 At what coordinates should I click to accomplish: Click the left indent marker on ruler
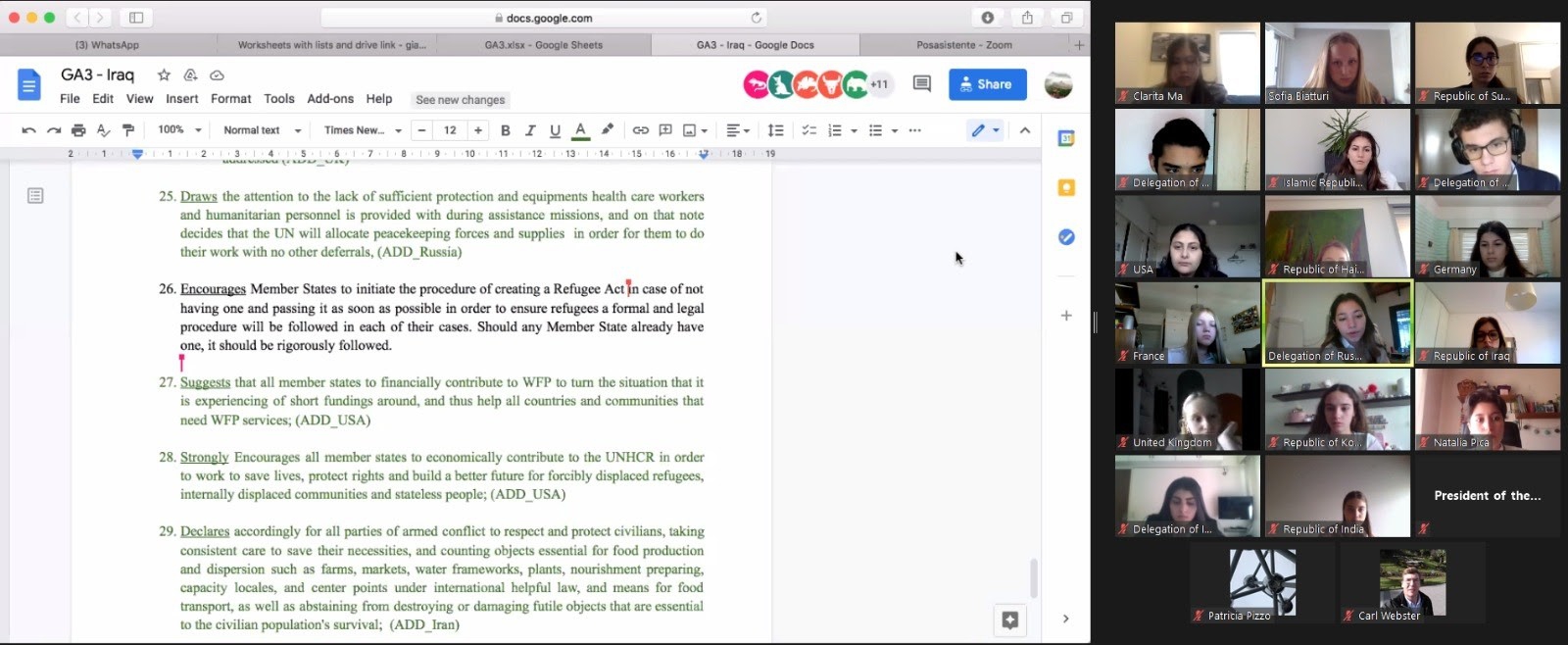[x=137, y=154]
